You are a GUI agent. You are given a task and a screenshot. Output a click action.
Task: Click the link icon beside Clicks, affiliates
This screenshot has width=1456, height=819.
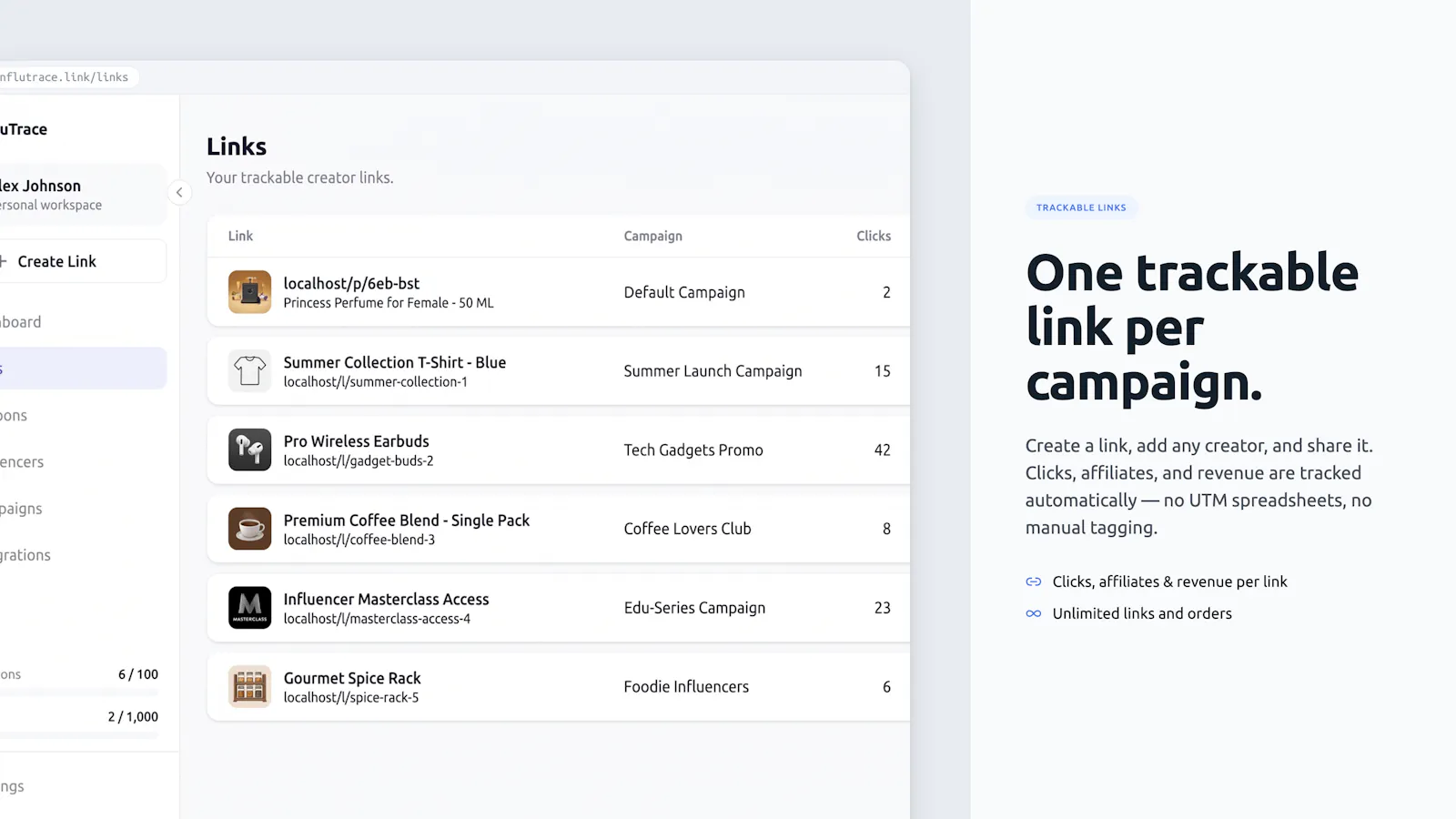pos(1034,581)
